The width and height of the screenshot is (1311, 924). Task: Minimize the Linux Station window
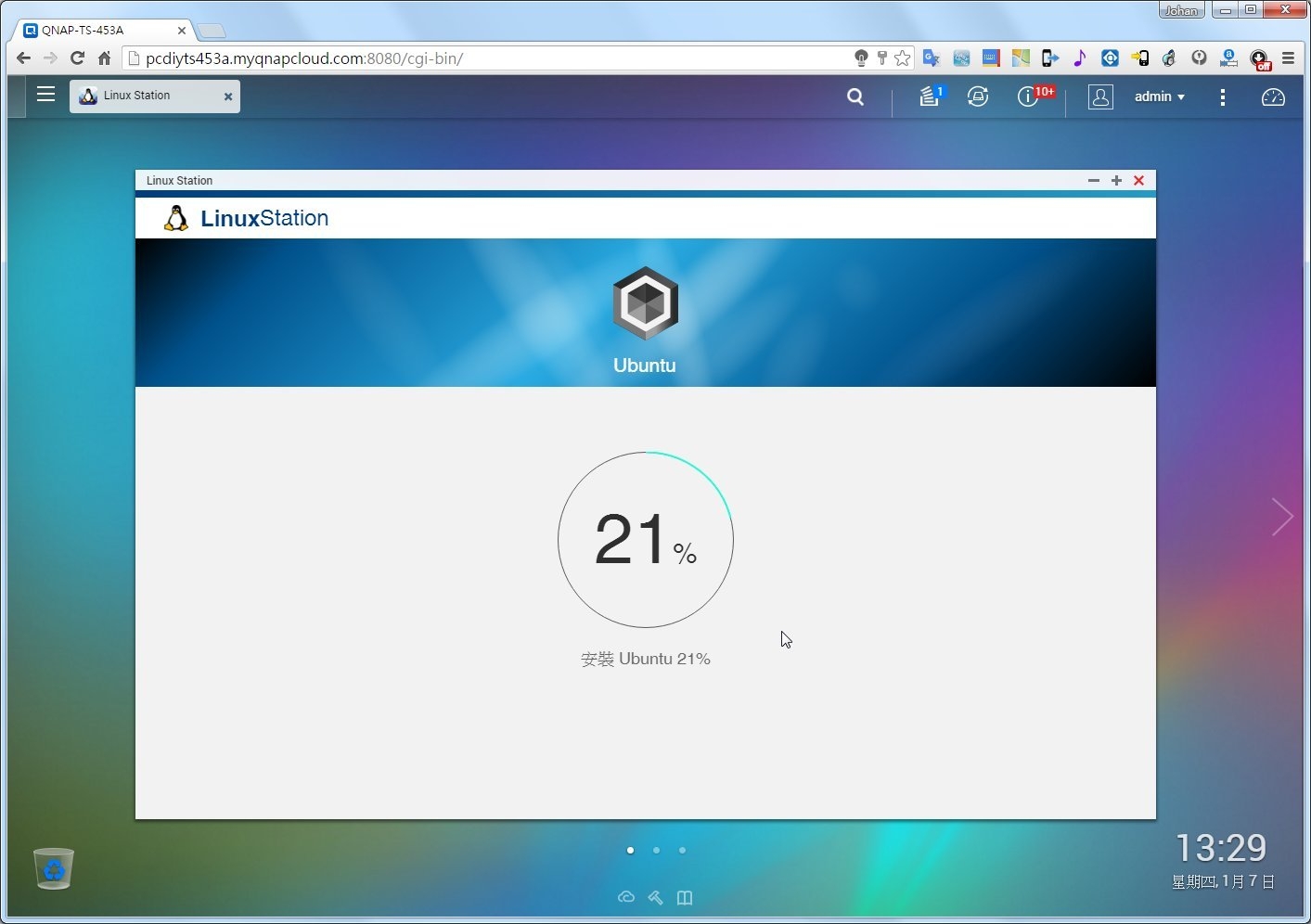click(1094, 181)
